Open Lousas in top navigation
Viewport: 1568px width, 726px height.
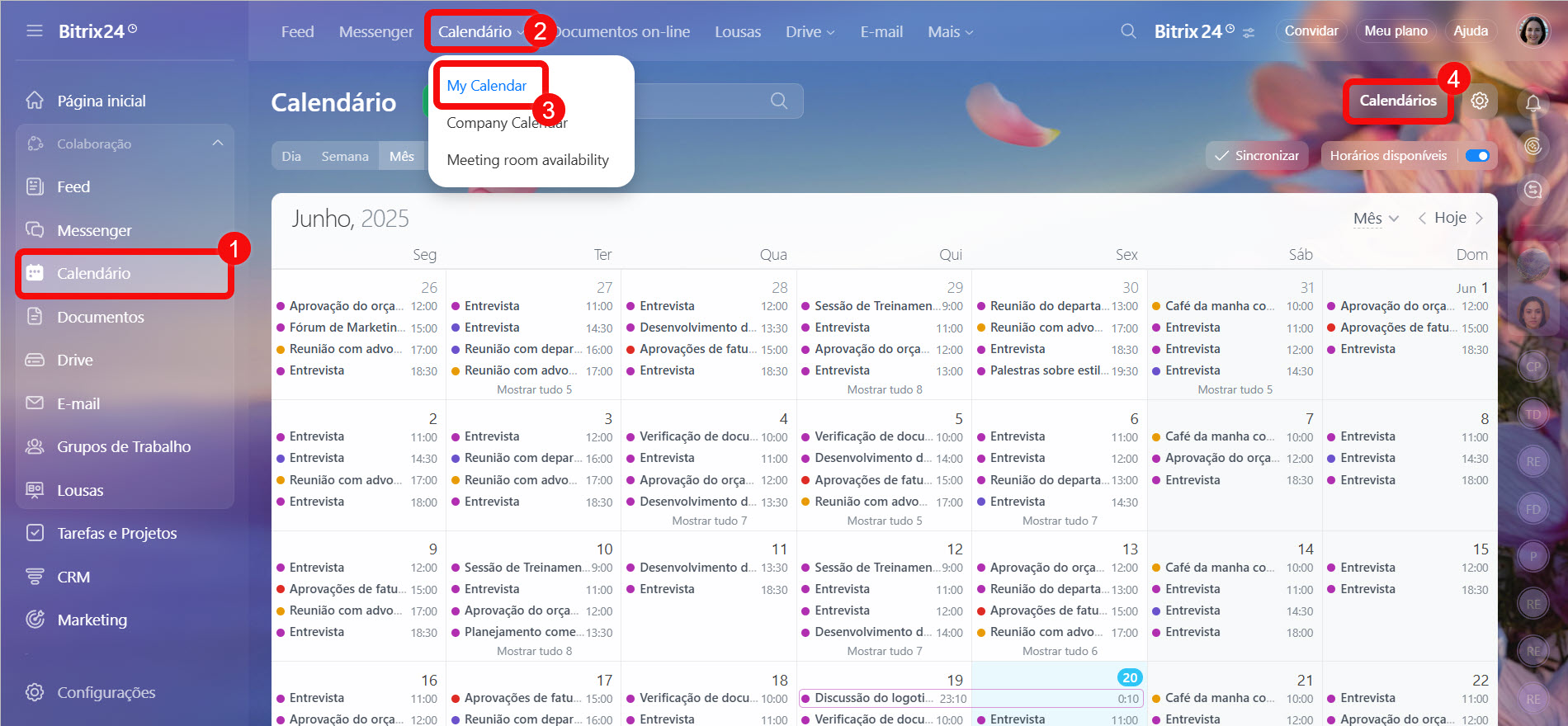pos(738,31)
